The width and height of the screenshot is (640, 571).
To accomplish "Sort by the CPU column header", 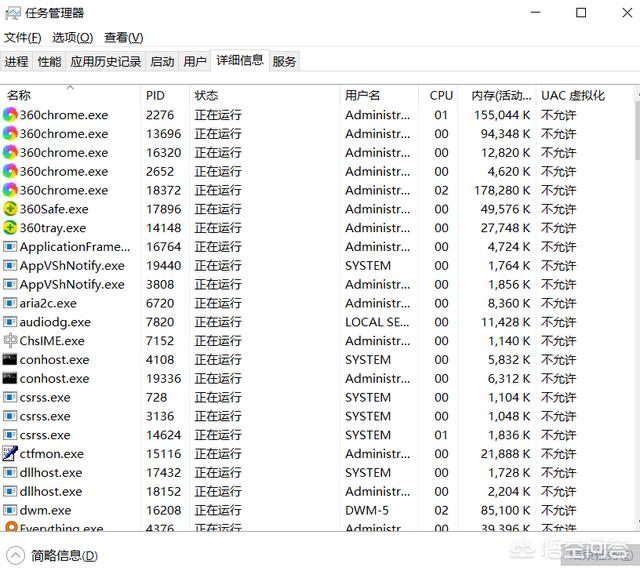I will pos(438,95).
